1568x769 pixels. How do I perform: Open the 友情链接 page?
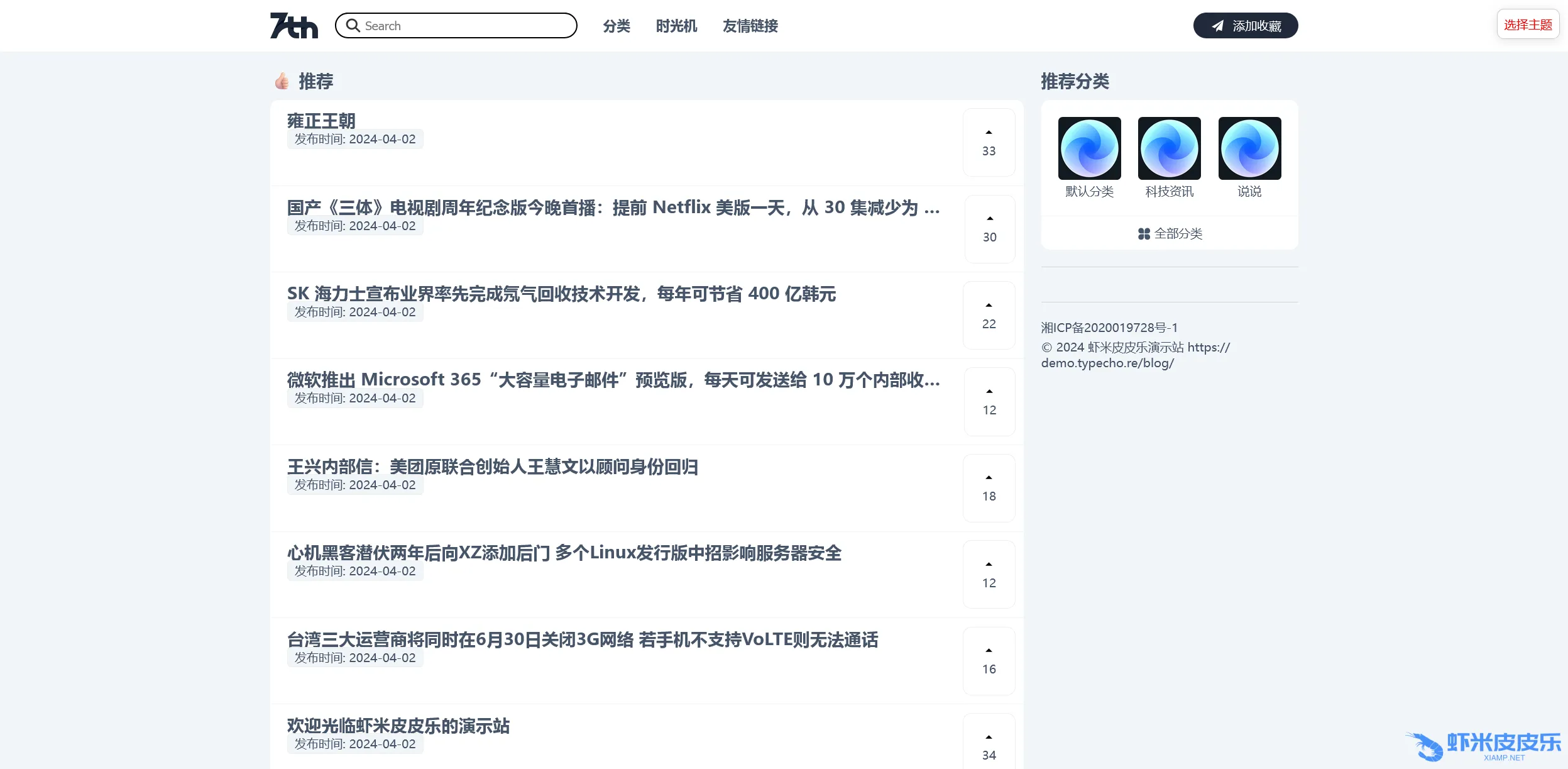750,26
